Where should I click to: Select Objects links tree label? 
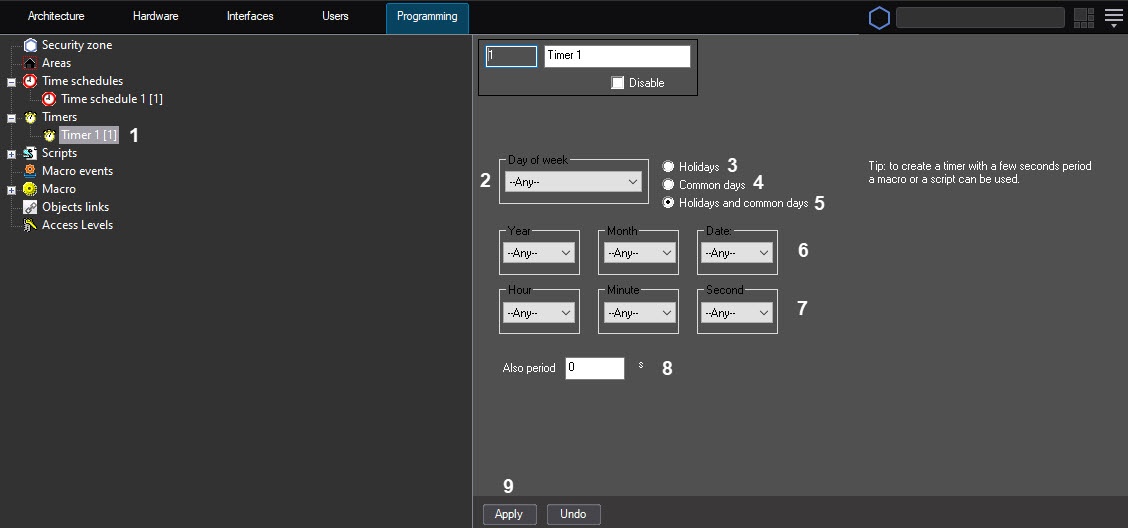click(76, 207)
